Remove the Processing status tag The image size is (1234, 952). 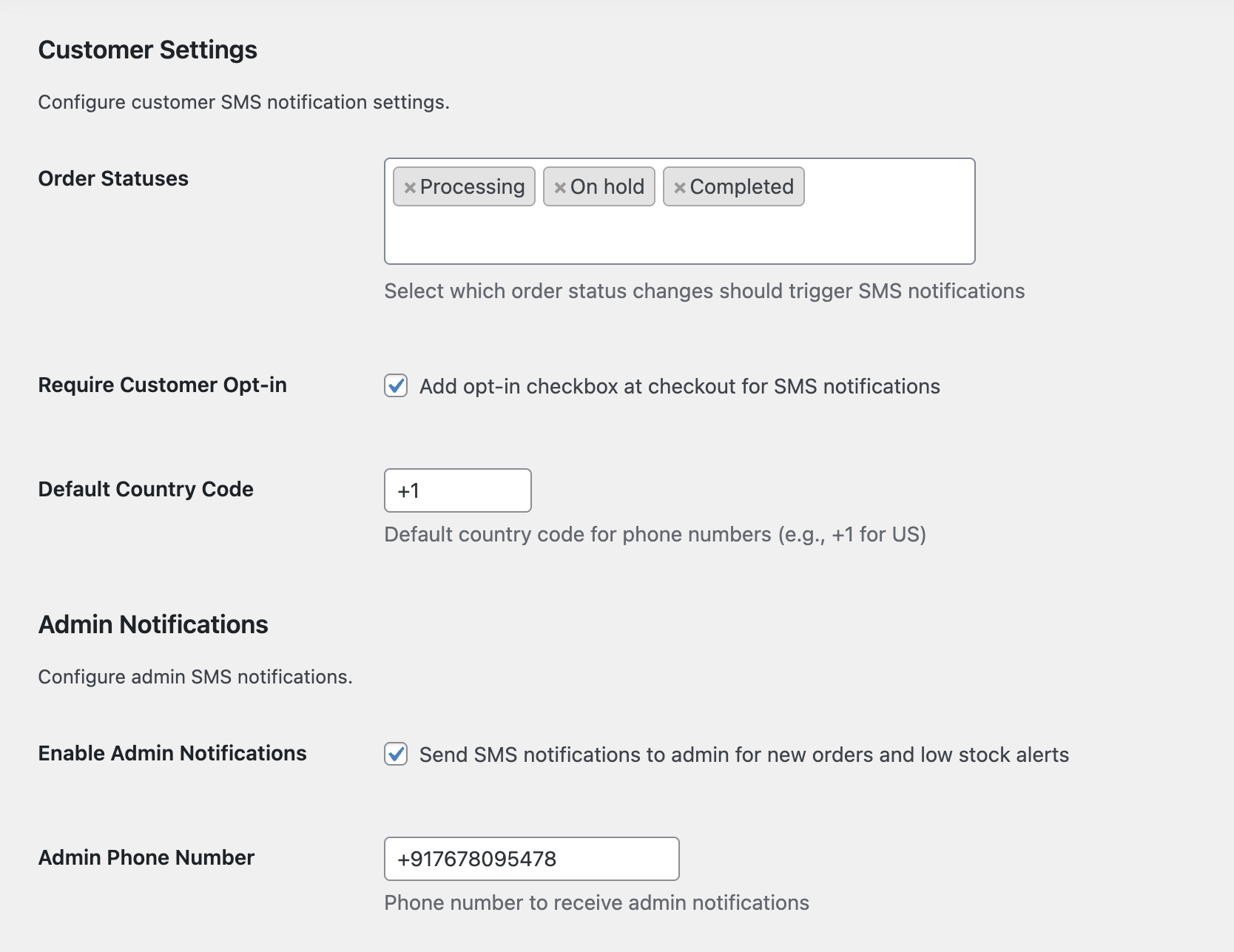pos(410,188)
